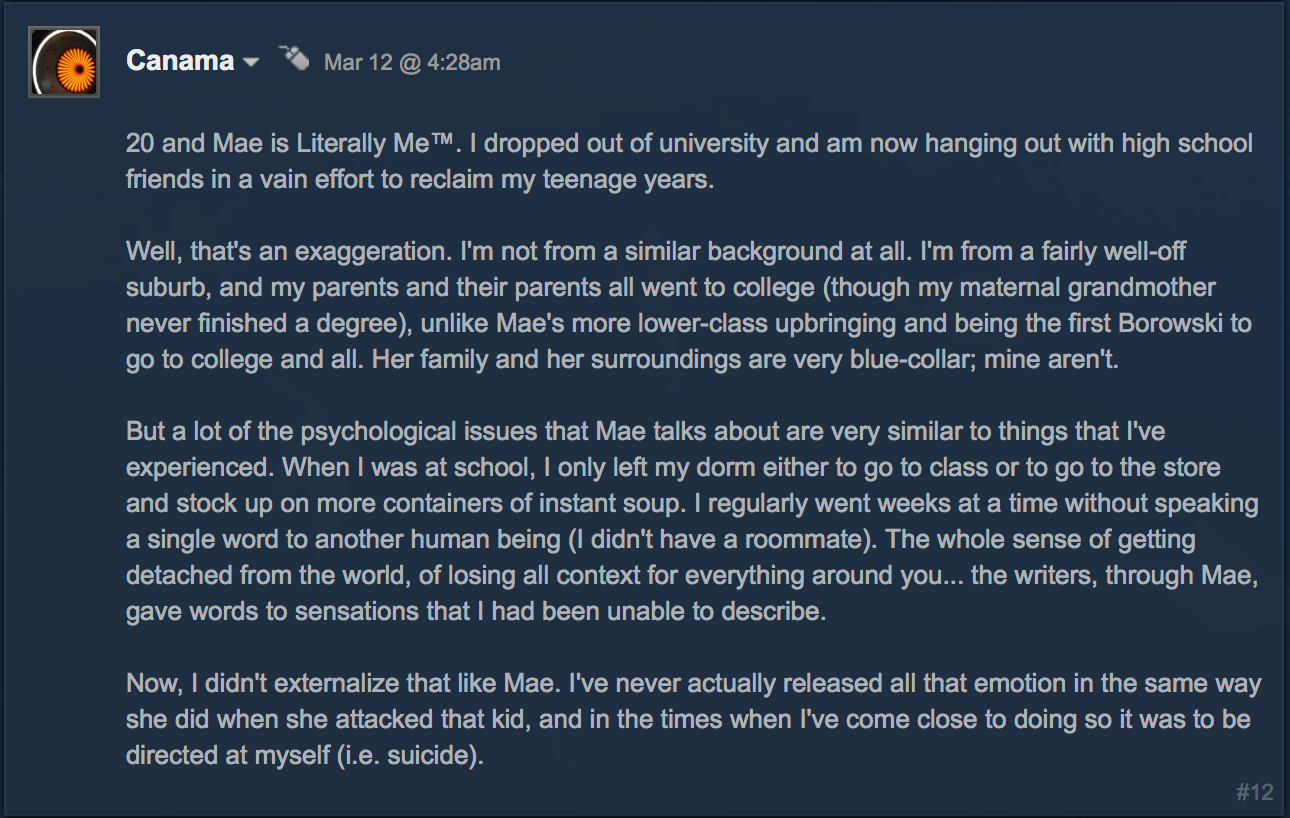The width and height of the screenshot is (1290, 818).
Task: Open the #12 post permalink
Action: [1254, 793]
